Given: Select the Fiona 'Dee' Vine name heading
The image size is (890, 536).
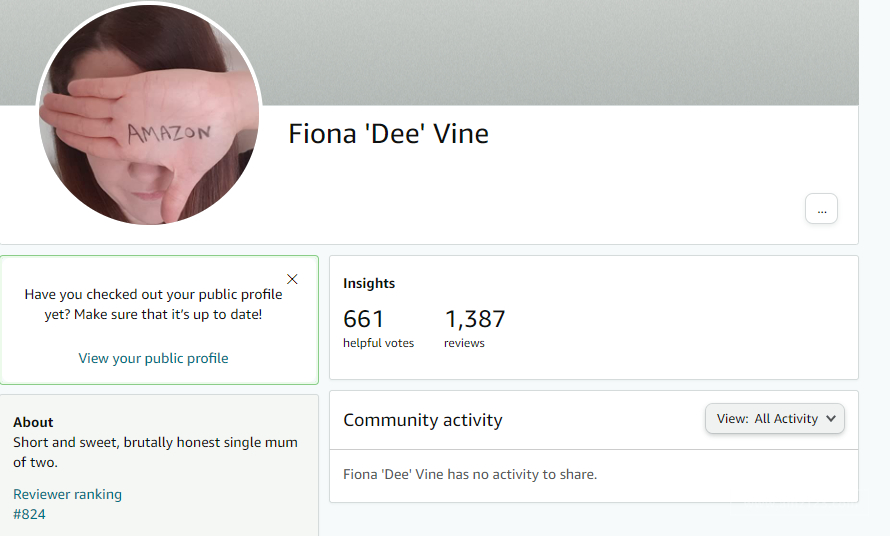Looking at the screenshot, I should [388, 134].
